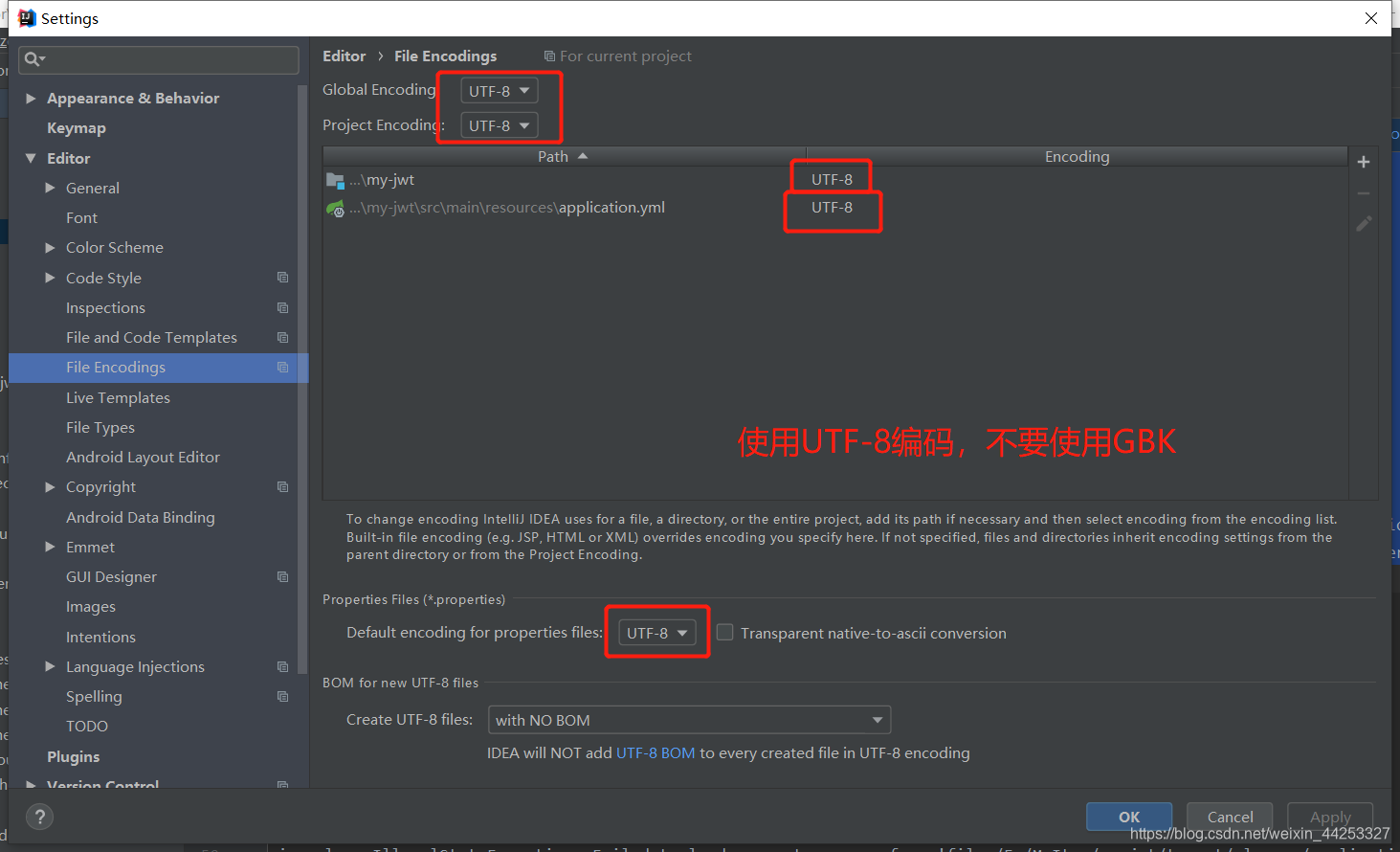Click the remove encoding minus icon
The image size is (1400, 852).
click(x=1364, y=193)
